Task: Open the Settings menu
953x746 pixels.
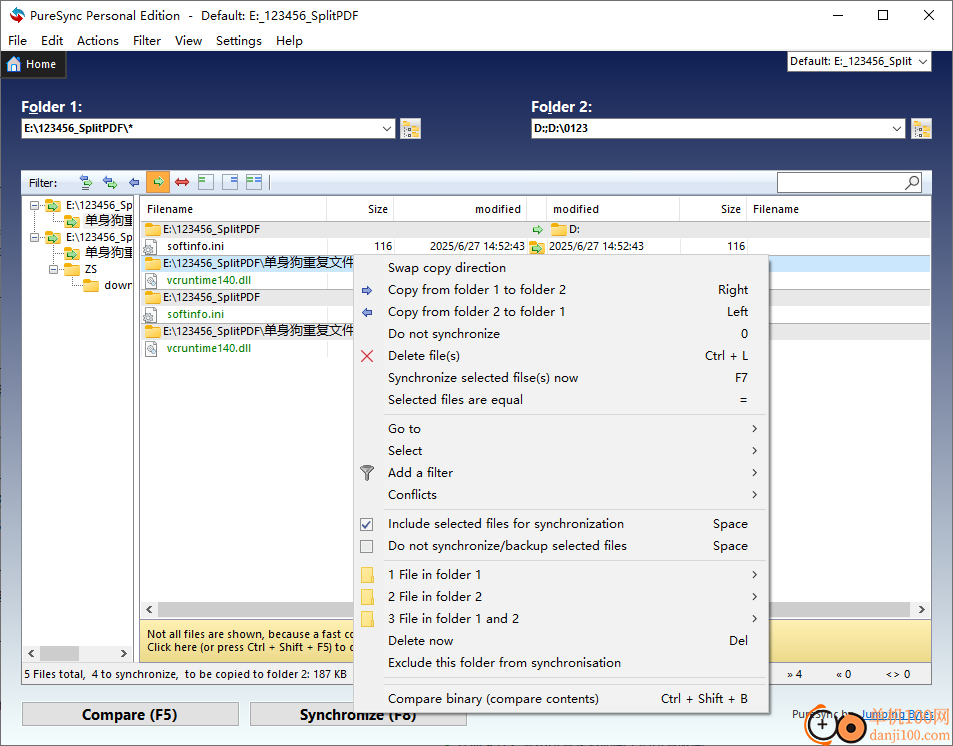Action: 239,41
